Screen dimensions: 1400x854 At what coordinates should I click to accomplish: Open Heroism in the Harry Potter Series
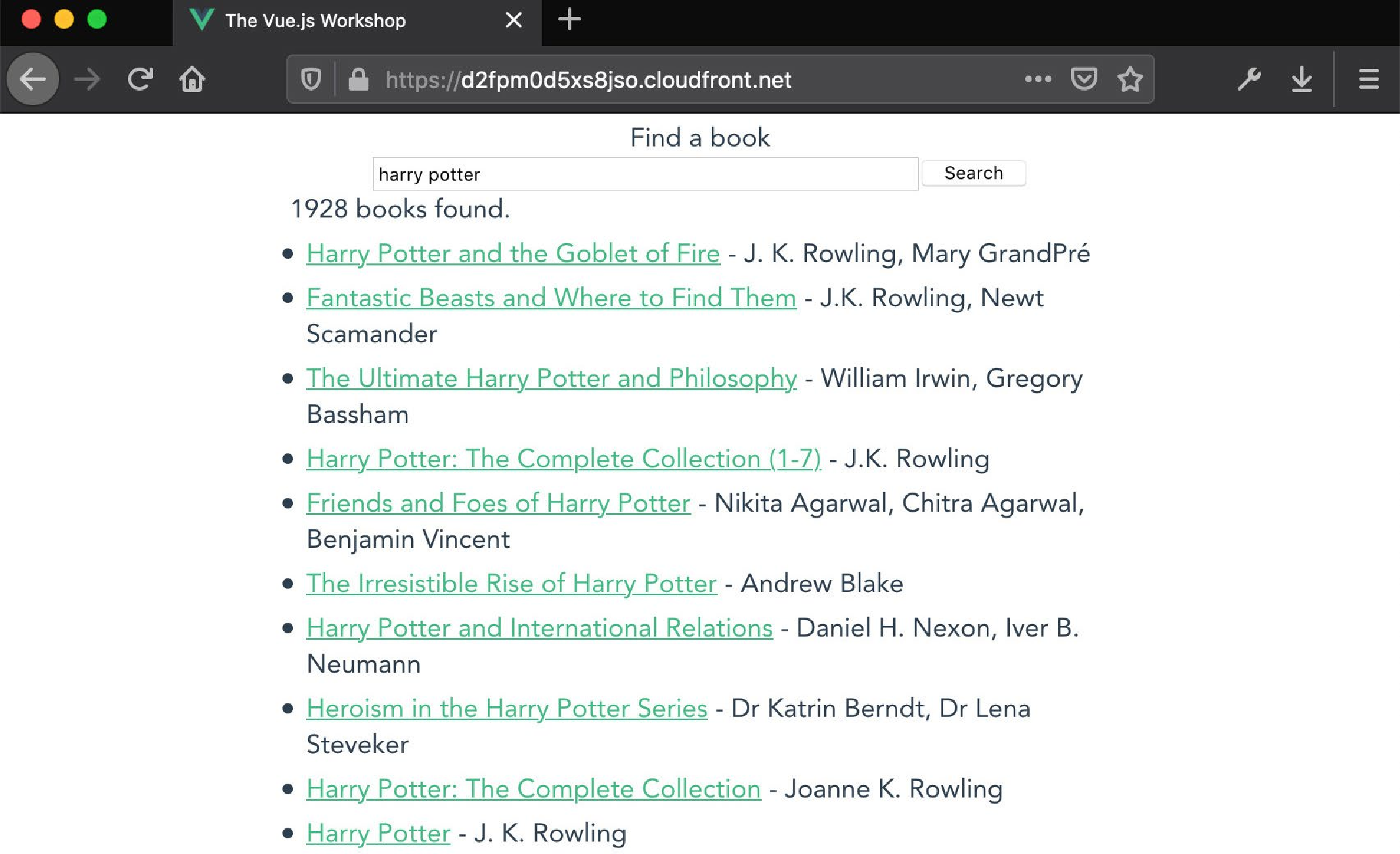[x=506, y=708]
